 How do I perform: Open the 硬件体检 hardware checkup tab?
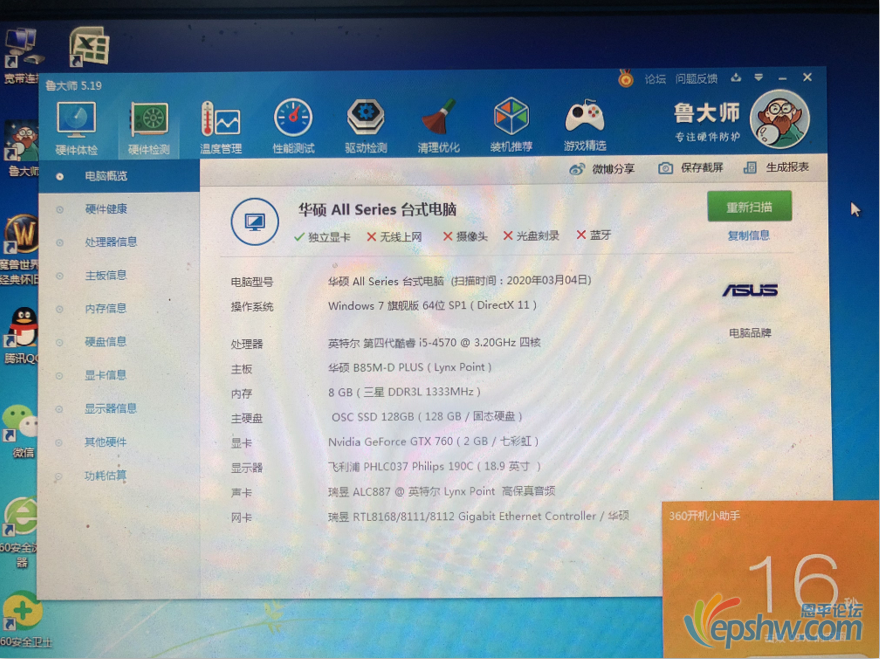76,129
